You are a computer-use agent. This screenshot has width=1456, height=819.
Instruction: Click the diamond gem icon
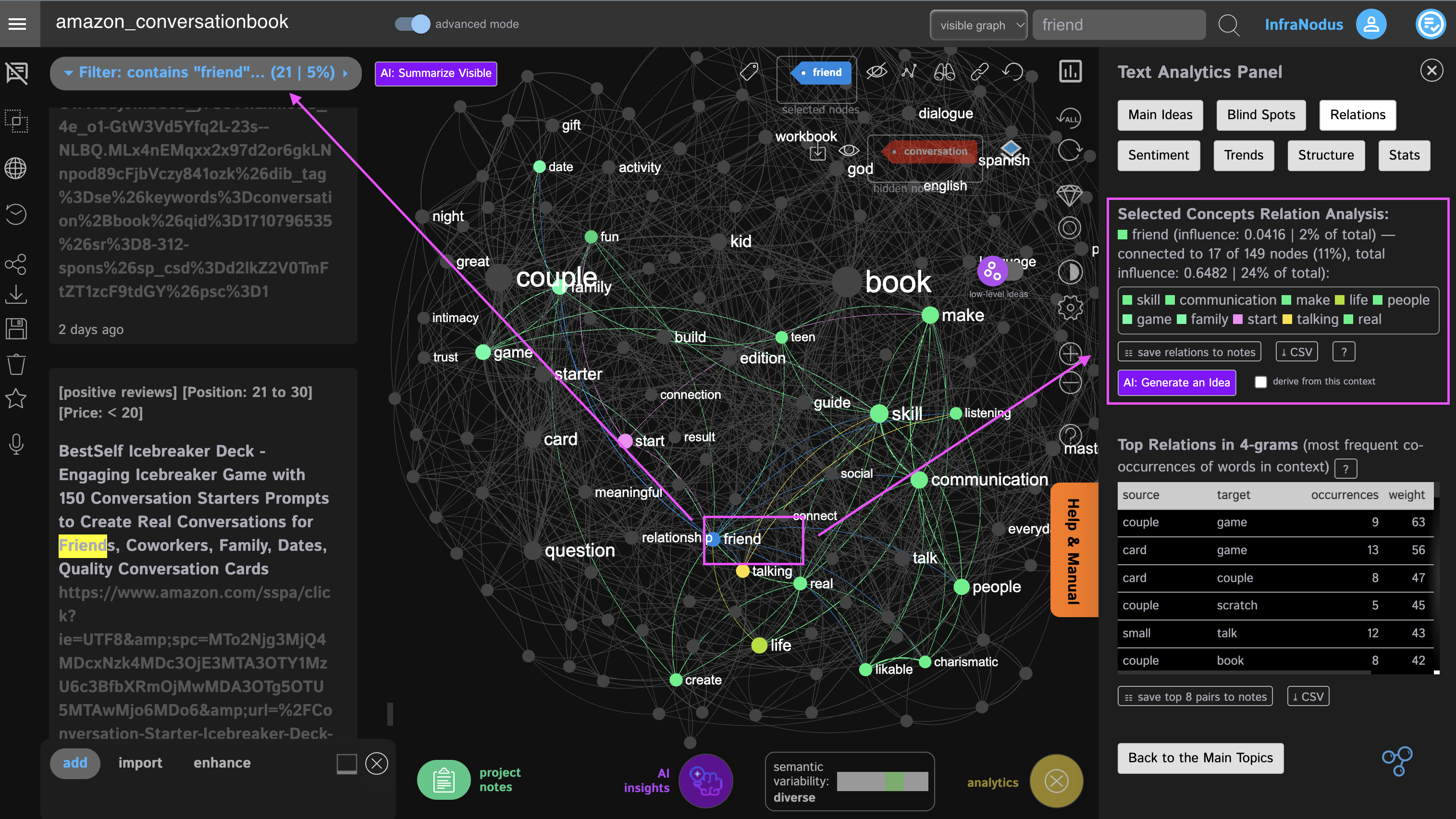1069,195
